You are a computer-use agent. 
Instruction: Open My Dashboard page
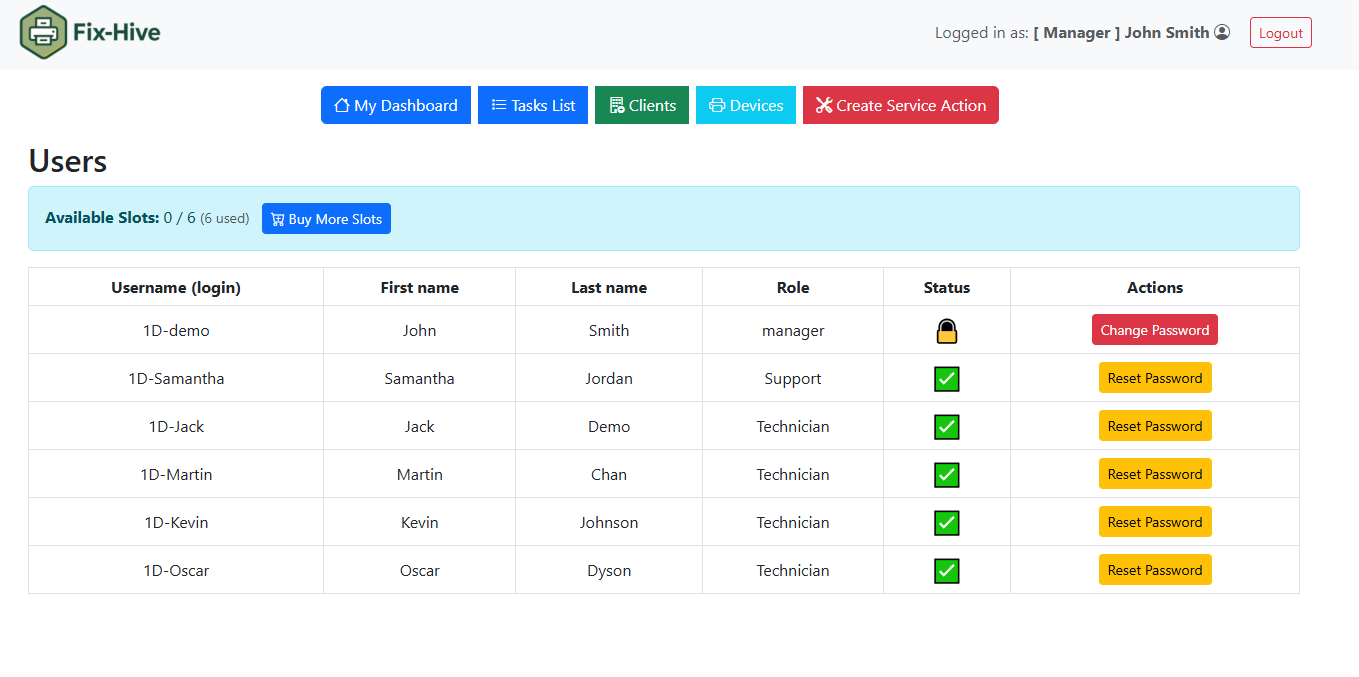click(395, 105)
